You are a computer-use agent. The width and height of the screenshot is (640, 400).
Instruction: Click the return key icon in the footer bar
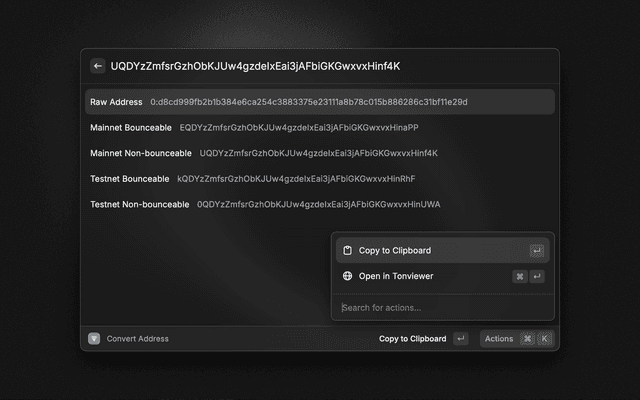460,339
